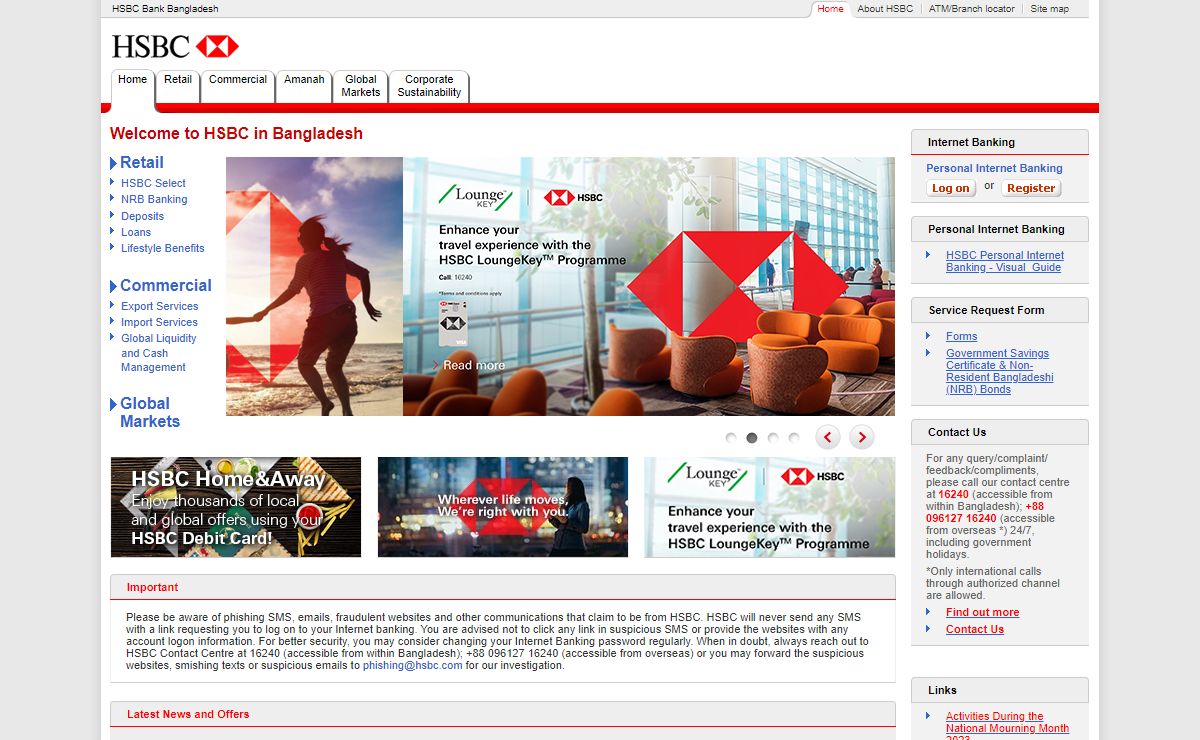1200x740 pixels.
Task: Click Read more on the LoungeKey banner
Action: click(473, 365)
